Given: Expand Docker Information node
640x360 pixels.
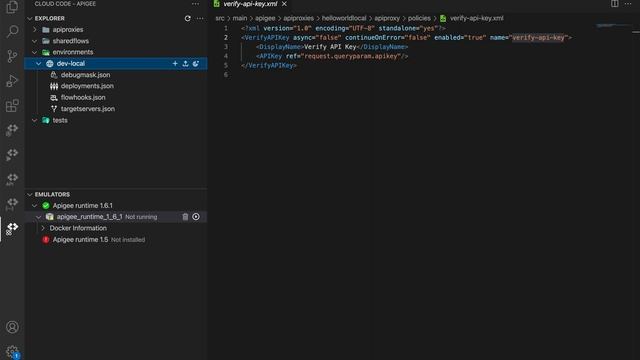Looking at the screenshot, I should 43,228.
